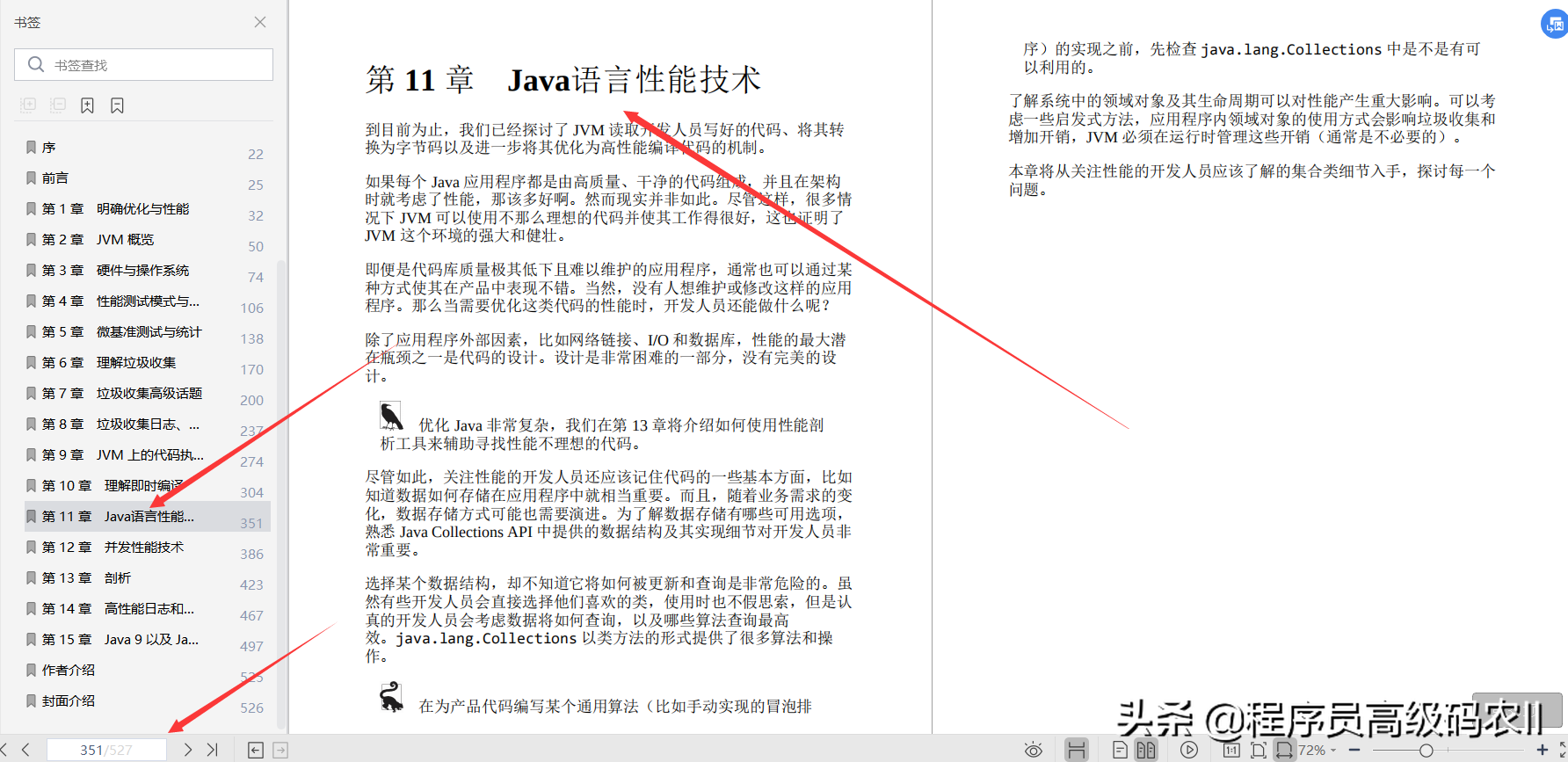Zoom in with the plus button
This screenshot has width=1568, height=762.
coord(1543,750)
